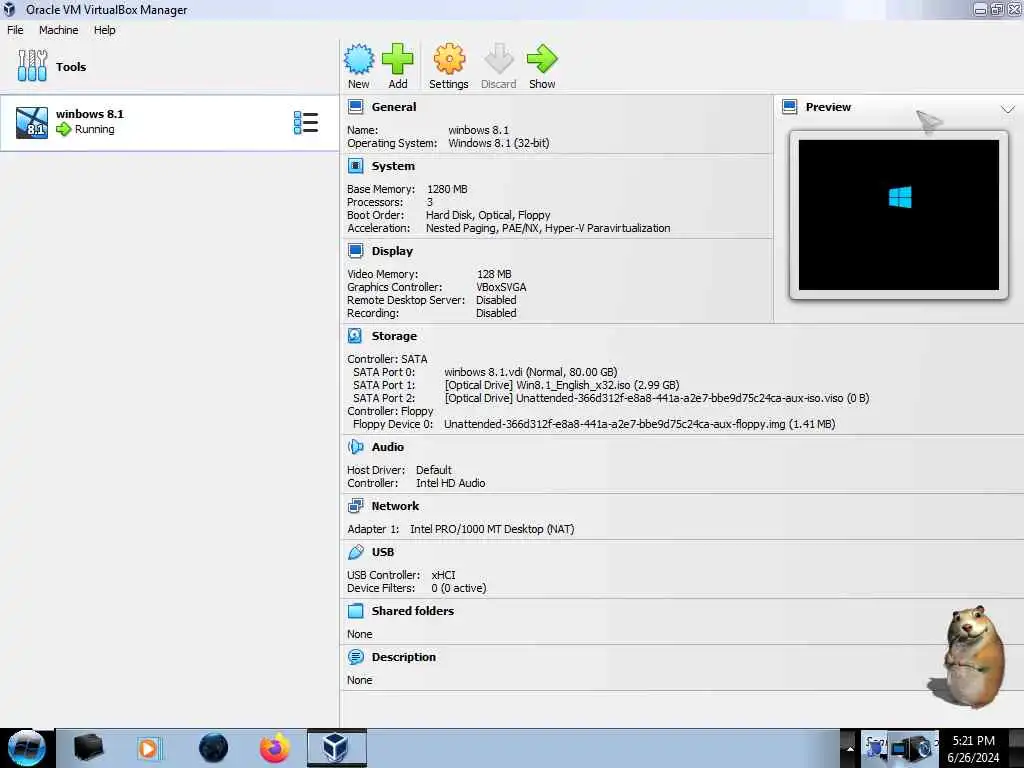This screenshot has width=1024, height=768.
Task: Click the winbows 8.1.vdi disk entry
Action: [530, 372]
